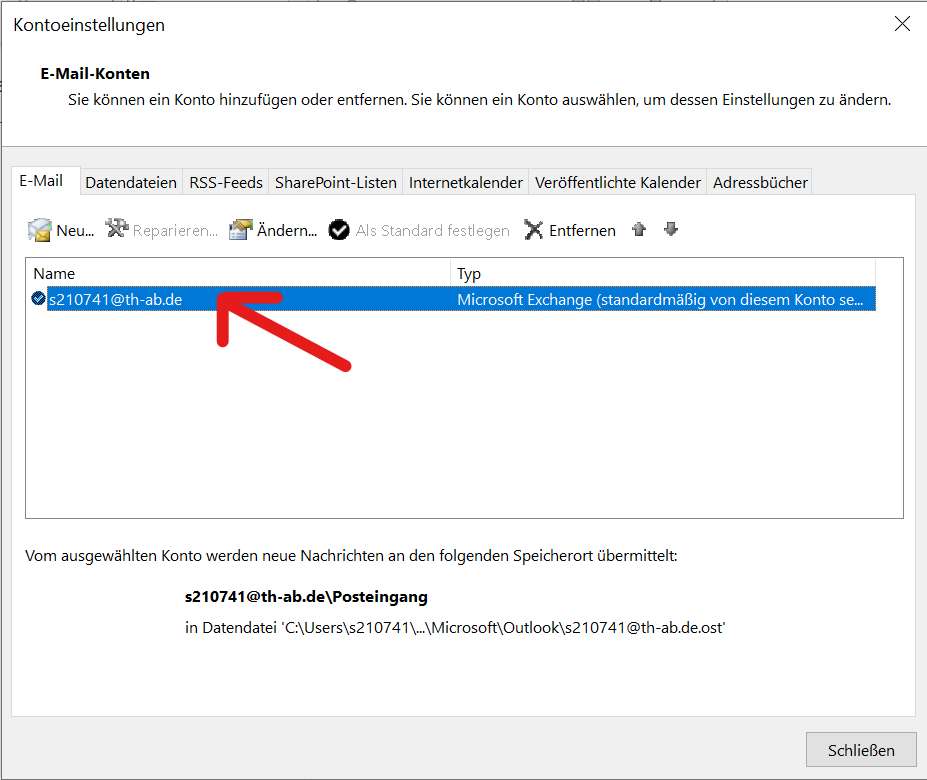The height and width of the screenshot is (780, 927).
Task: Click the Typ column header
Action: coord(663,273)
